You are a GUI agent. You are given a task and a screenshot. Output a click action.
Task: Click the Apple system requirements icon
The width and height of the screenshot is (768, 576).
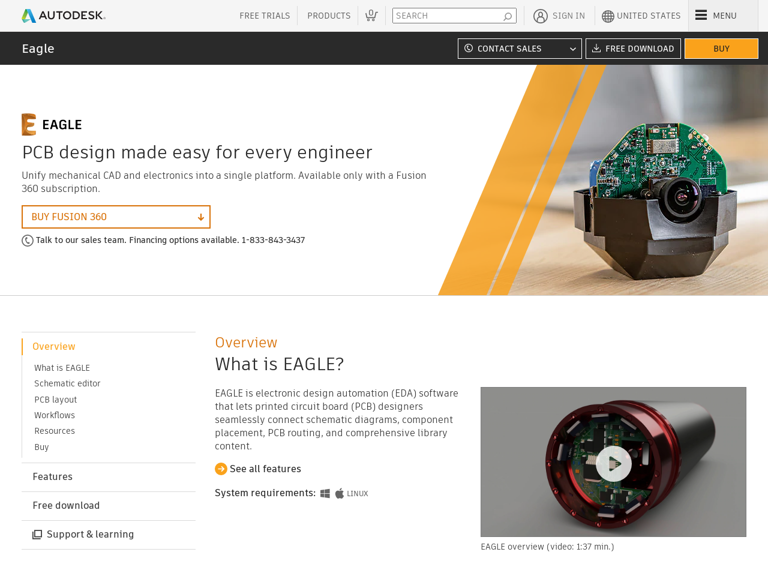click(x=339, y=493)
